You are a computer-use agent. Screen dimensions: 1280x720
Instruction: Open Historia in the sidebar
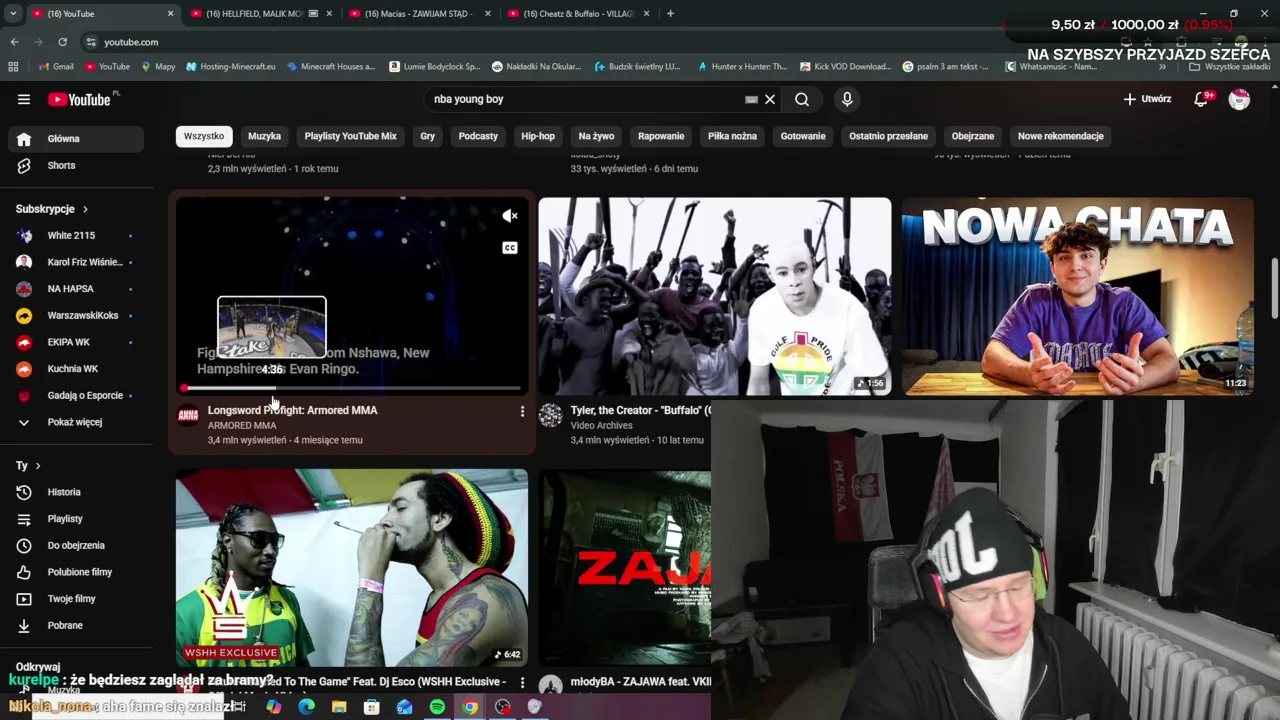[x=77, y=492]
